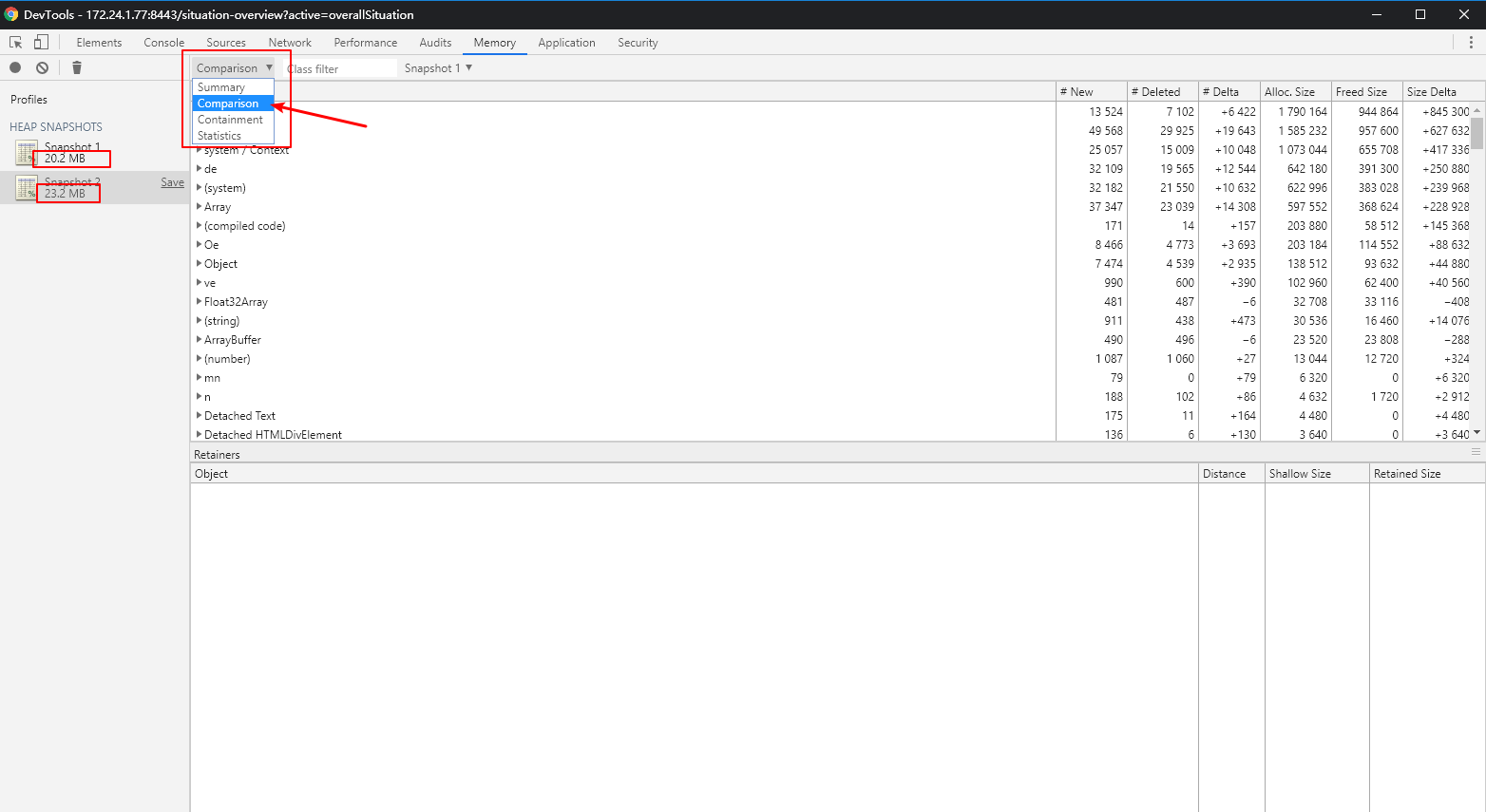Pick the highlighted Comparison option in the list
The height and width of the screenshot is (812, 1486).
pyautogui.click(x=233, y=104)
